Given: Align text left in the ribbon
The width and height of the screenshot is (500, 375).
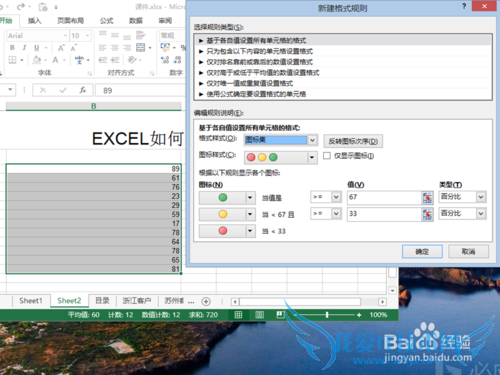Looking at the screenshot, I should [x=103, y=48].
